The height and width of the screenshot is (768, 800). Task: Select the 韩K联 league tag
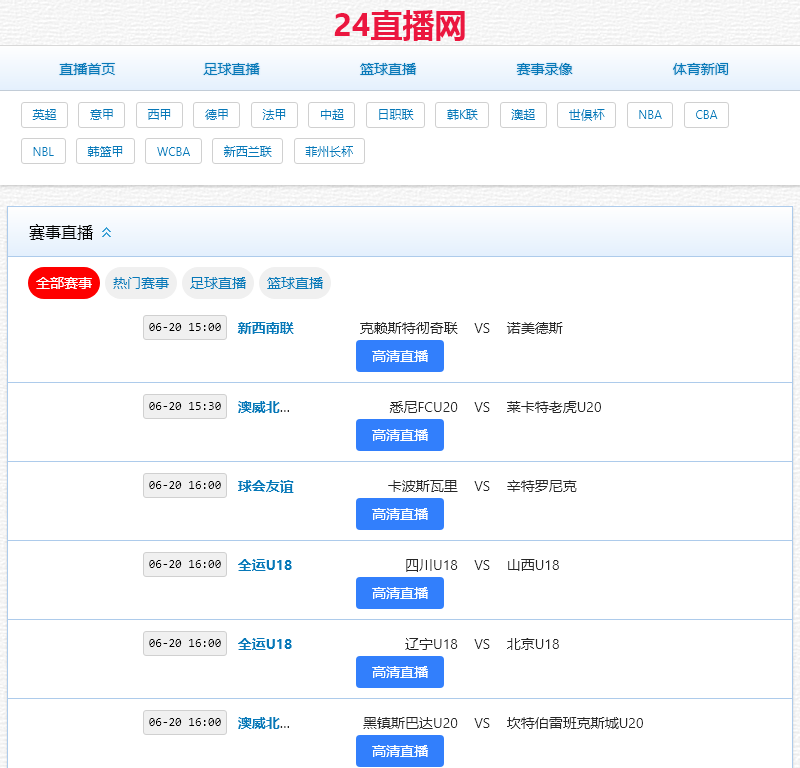tap(462, 115)
